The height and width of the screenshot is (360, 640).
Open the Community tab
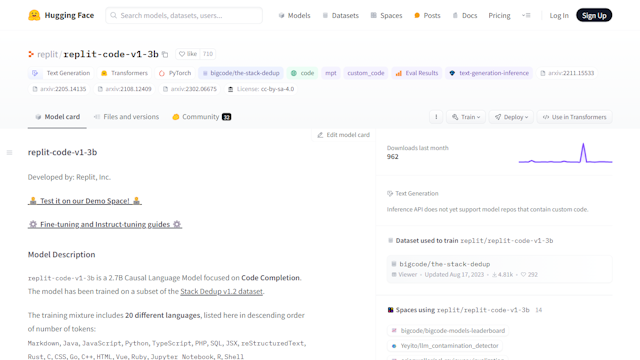click(x=202, y=117)
